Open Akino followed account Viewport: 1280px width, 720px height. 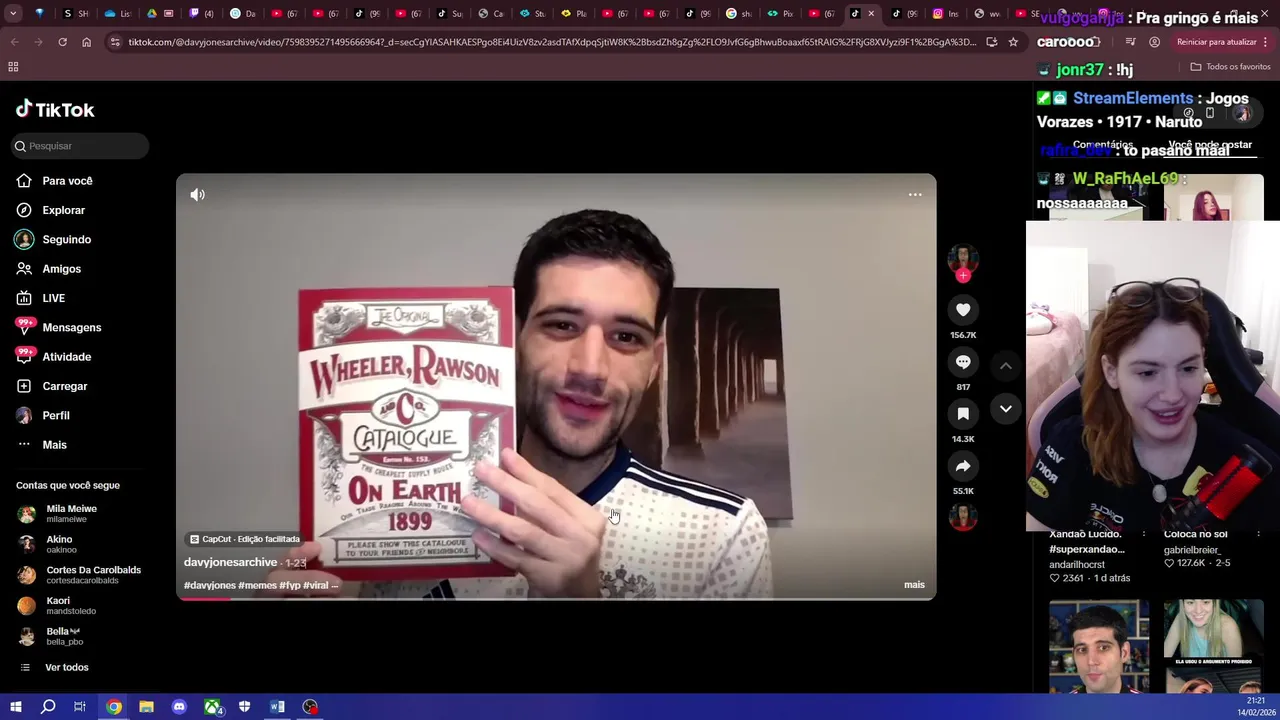(60, 545)
